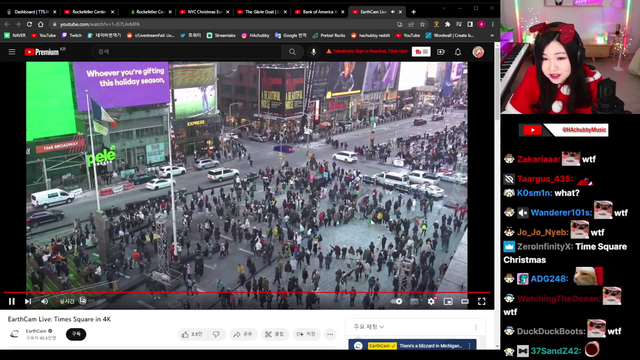Pause the EarthCam live video
The width and height of the screenshot is (640, 360).
(x=12, y=301)
